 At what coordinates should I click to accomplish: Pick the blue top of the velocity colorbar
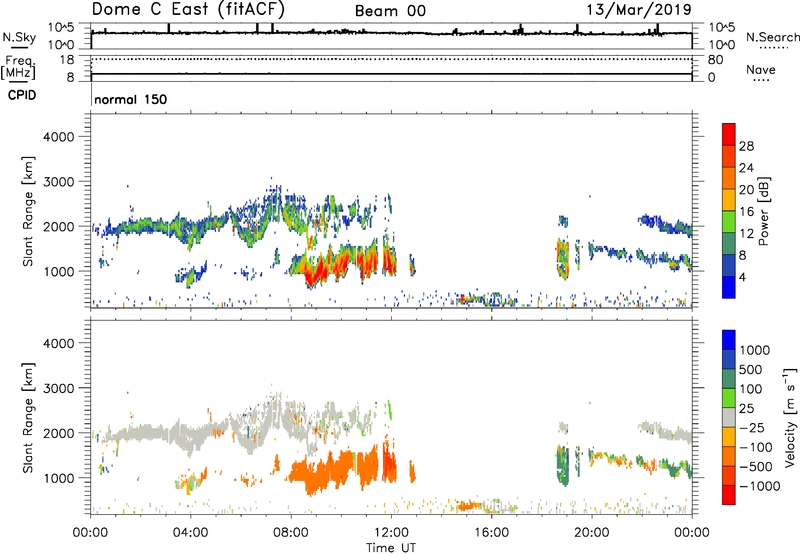(x=729, y=340)
